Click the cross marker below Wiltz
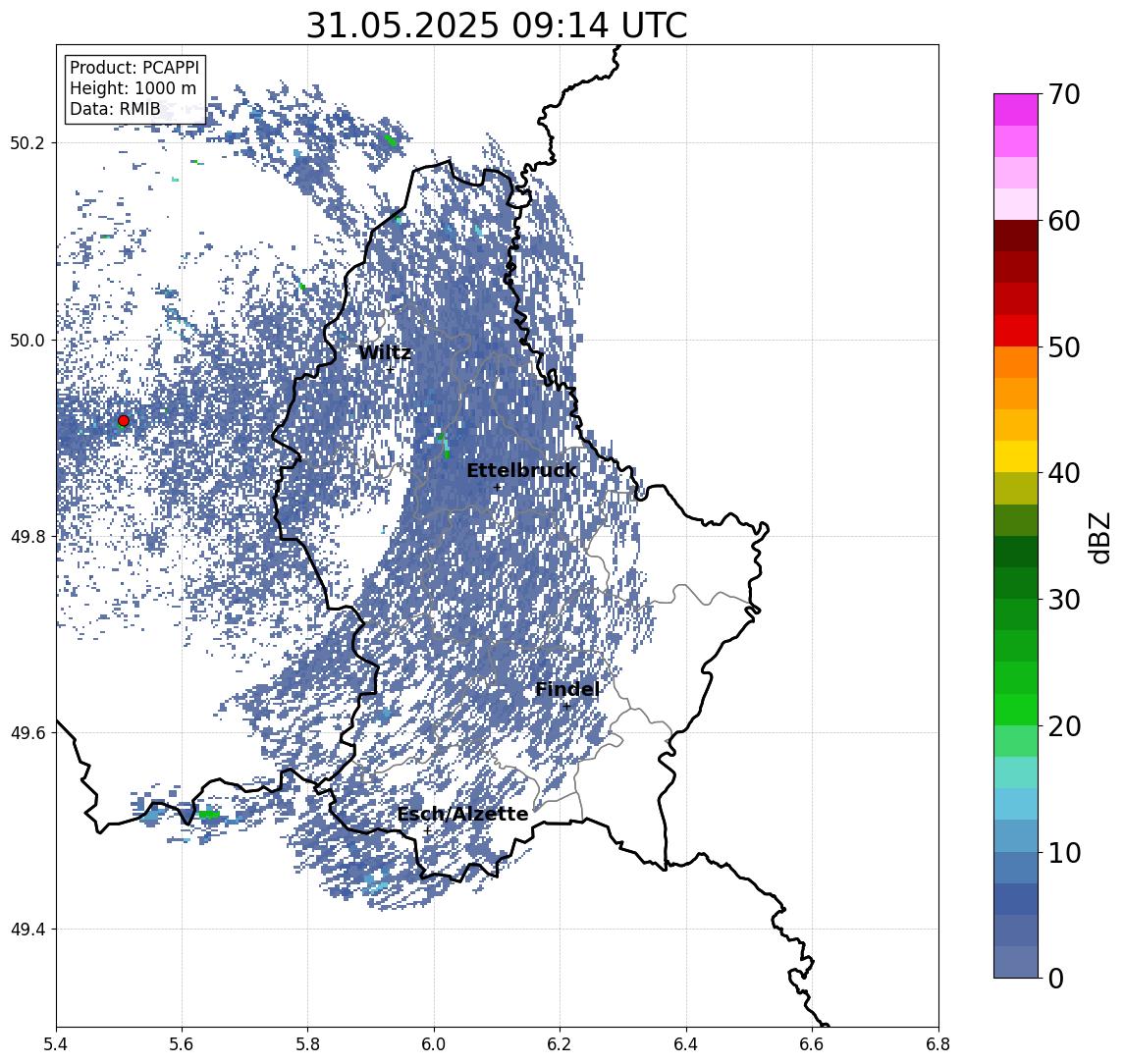This screenshot has height=1064, width=1124. point(390,370)
